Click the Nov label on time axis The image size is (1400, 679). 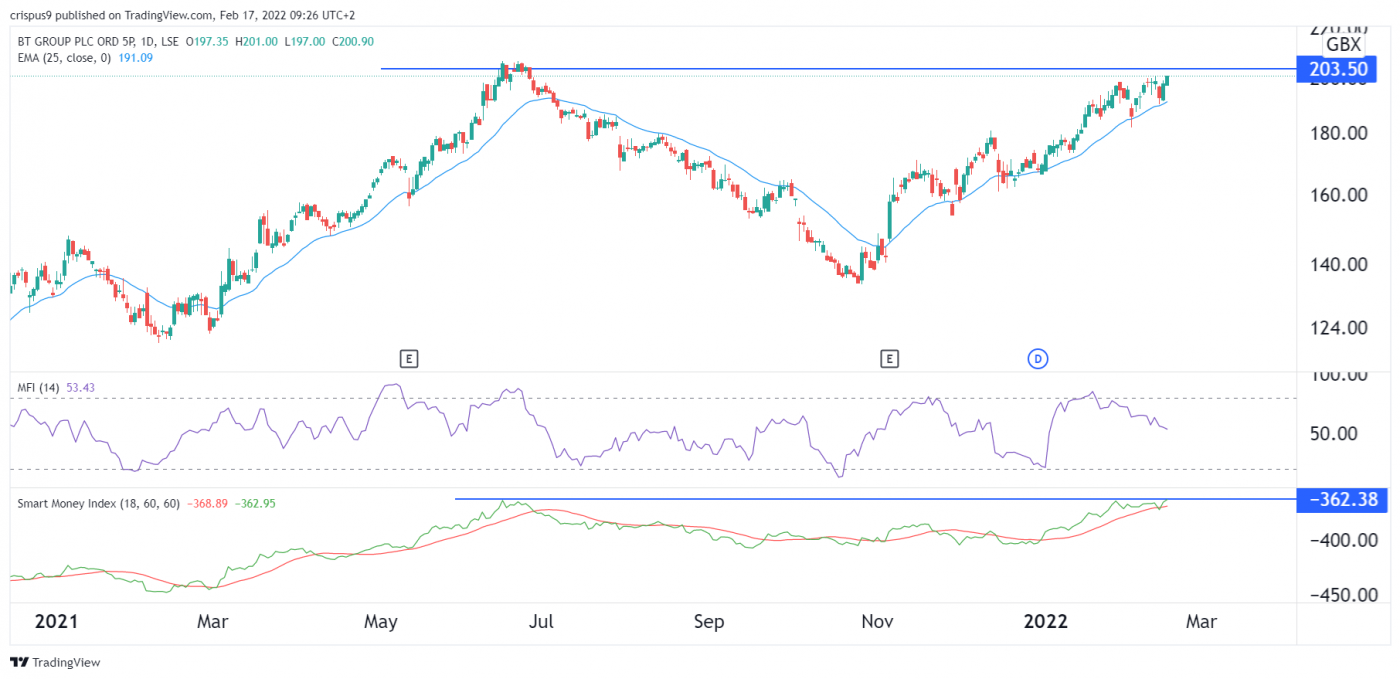pyautogui.click(x=877, y=622)
